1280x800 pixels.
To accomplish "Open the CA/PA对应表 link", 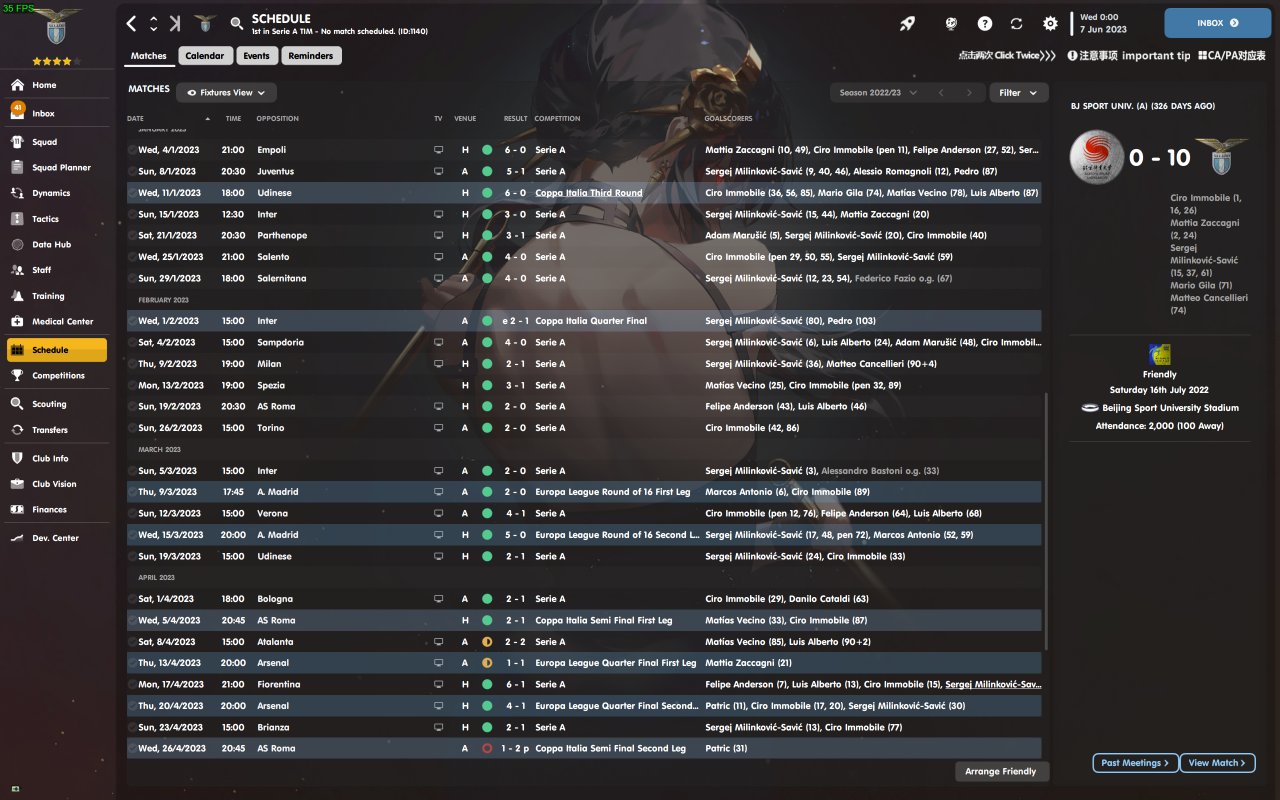I will click(1232, 56).
